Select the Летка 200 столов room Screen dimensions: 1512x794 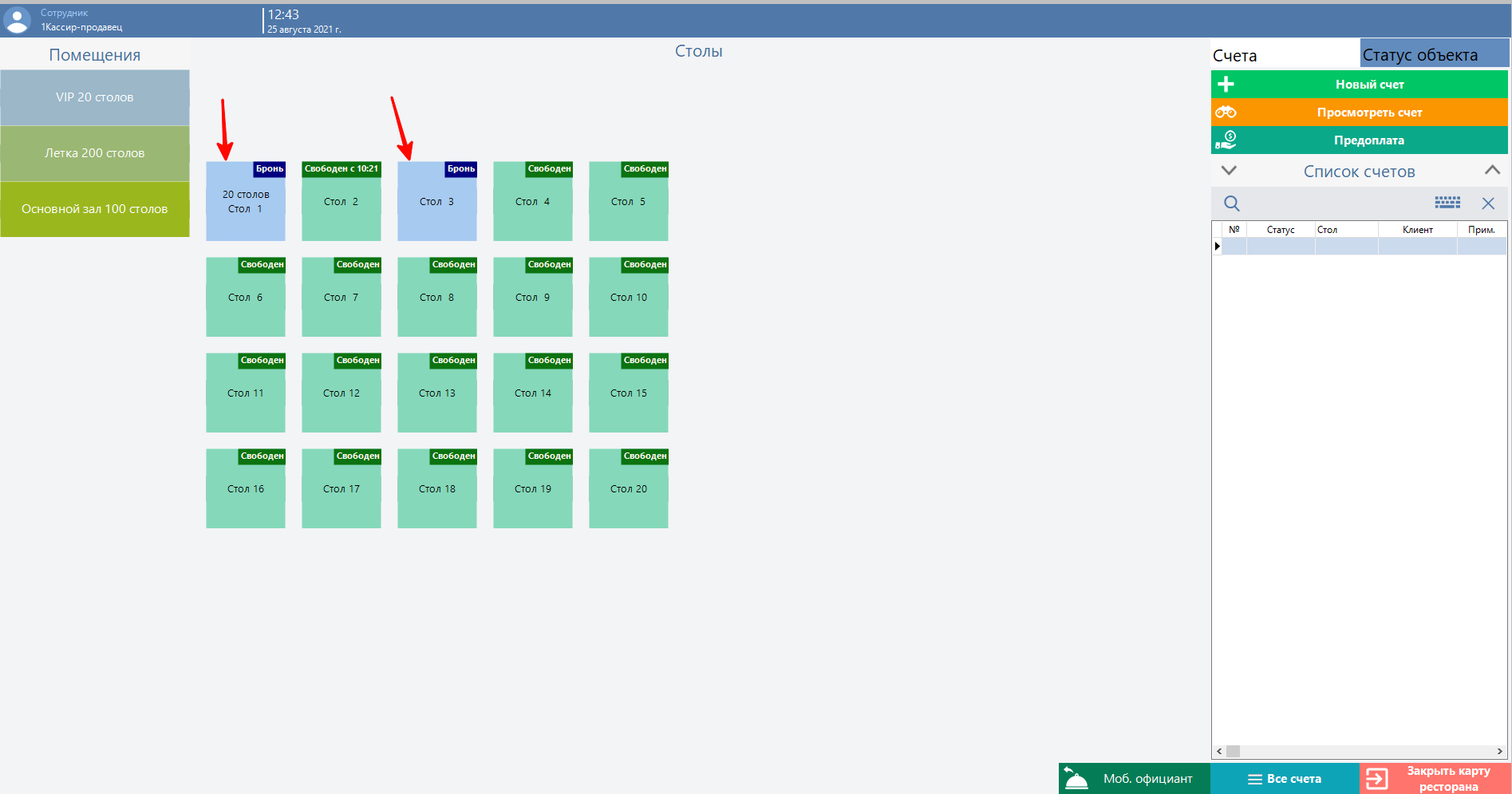[95, 153]
